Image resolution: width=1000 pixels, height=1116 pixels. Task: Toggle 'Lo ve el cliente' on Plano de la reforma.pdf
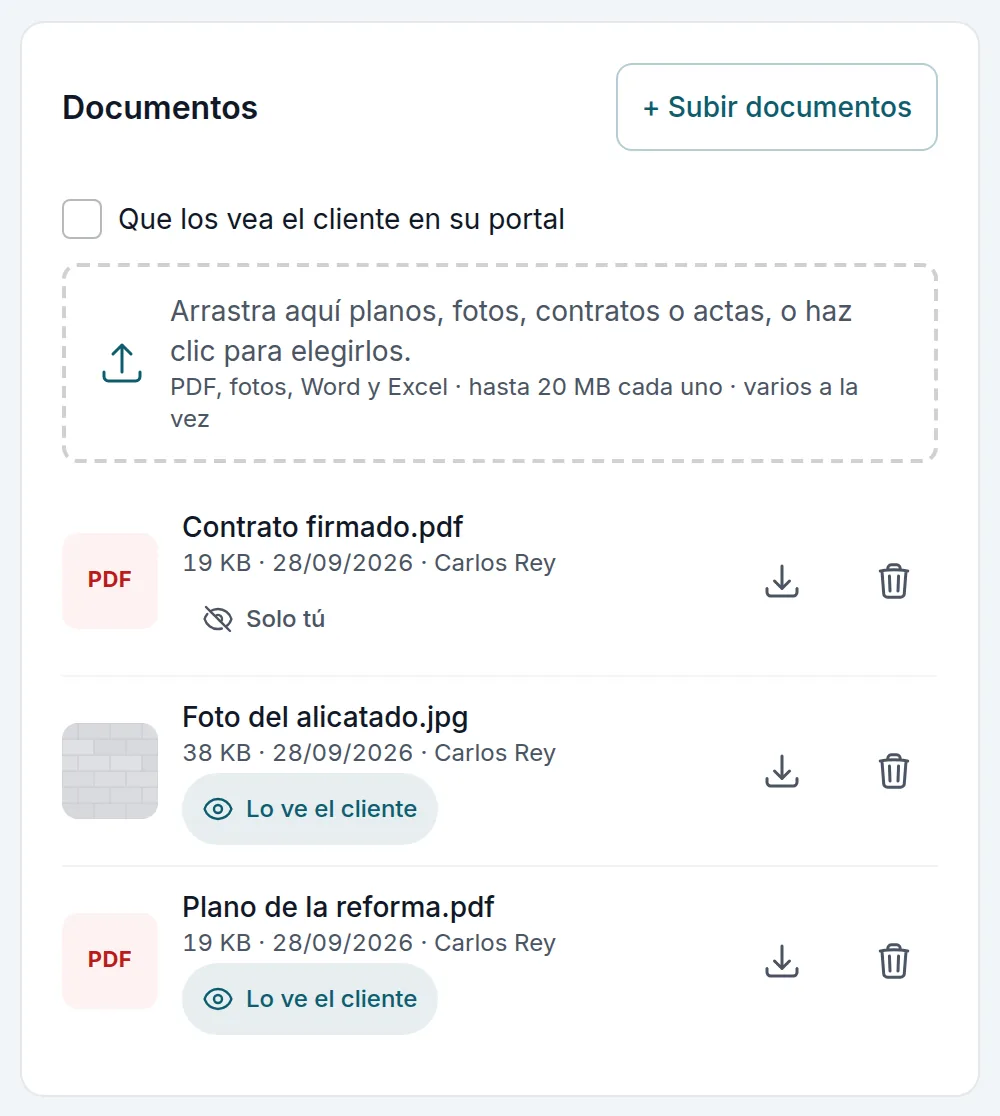pos(310,999)
